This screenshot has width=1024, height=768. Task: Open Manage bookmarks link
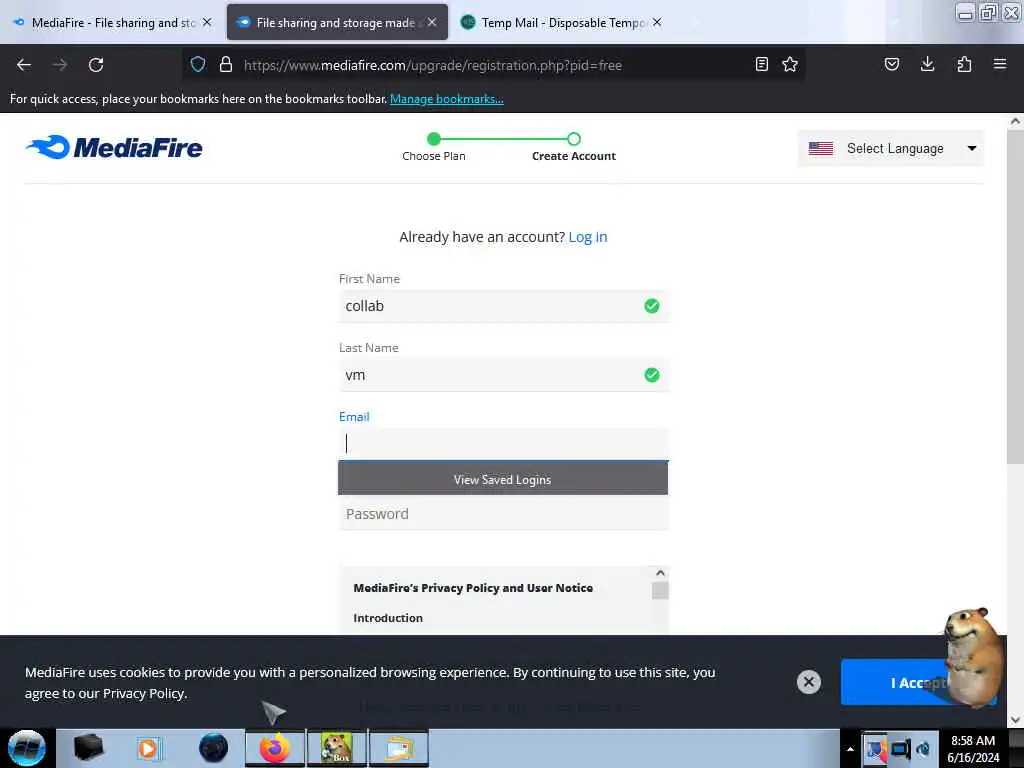(447, 99)
